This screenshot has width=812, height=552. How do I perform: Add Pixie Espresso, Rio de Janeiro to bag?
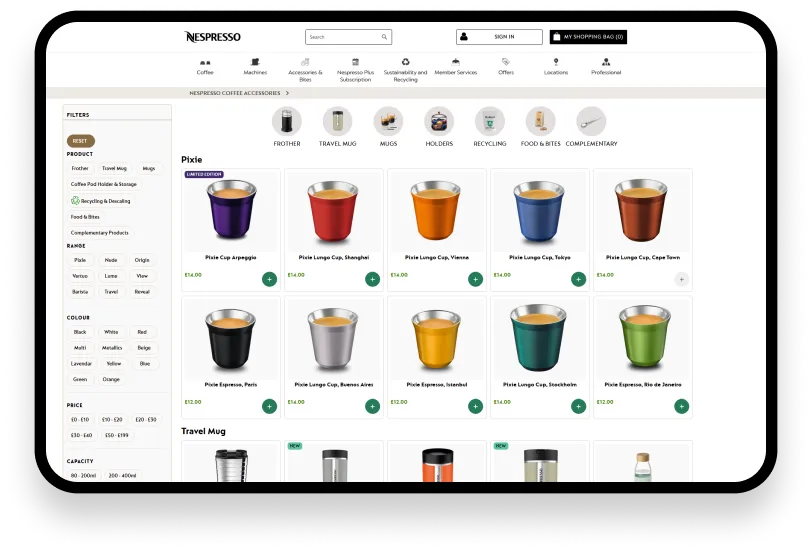[x=682, y=406]
